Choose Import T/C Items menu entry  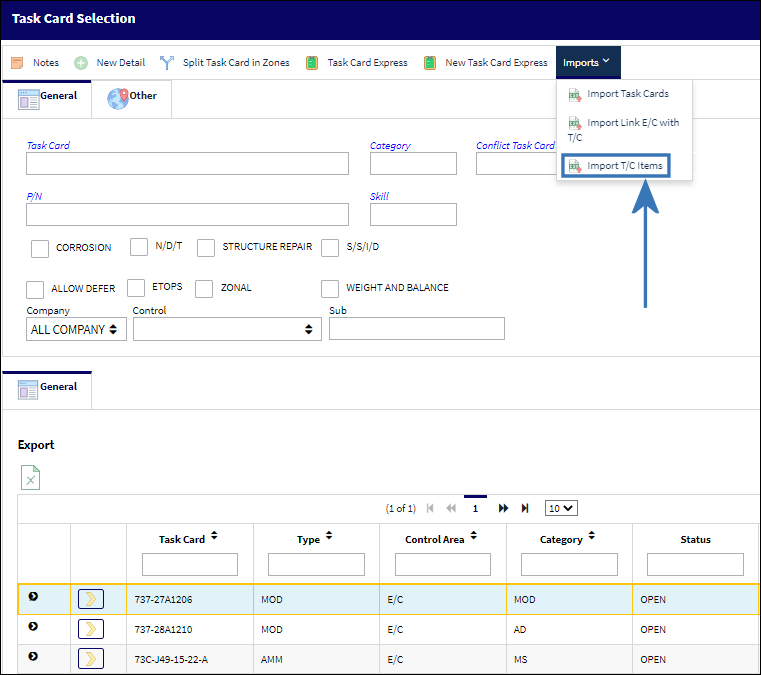tap(616, 166)
